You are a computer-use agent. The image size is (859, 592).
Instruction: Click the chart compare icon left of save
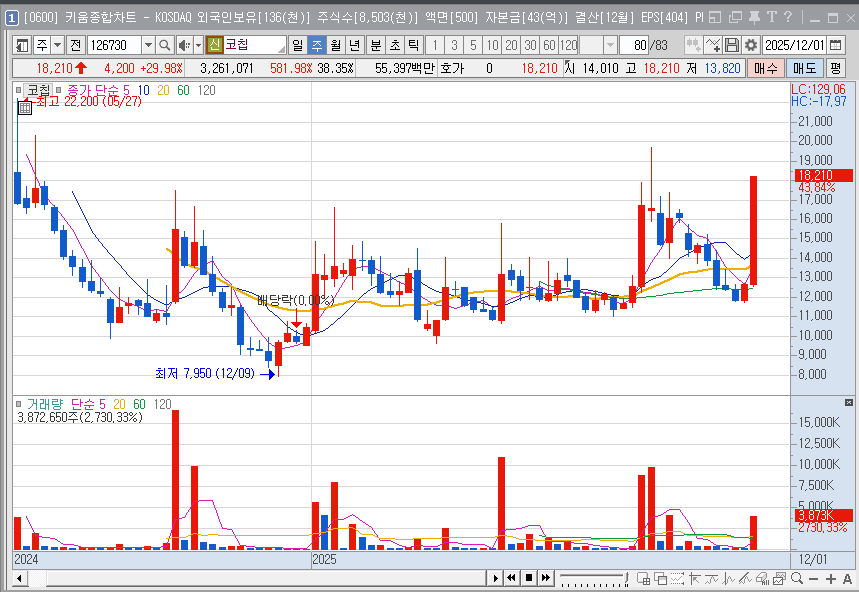[693, 45]
